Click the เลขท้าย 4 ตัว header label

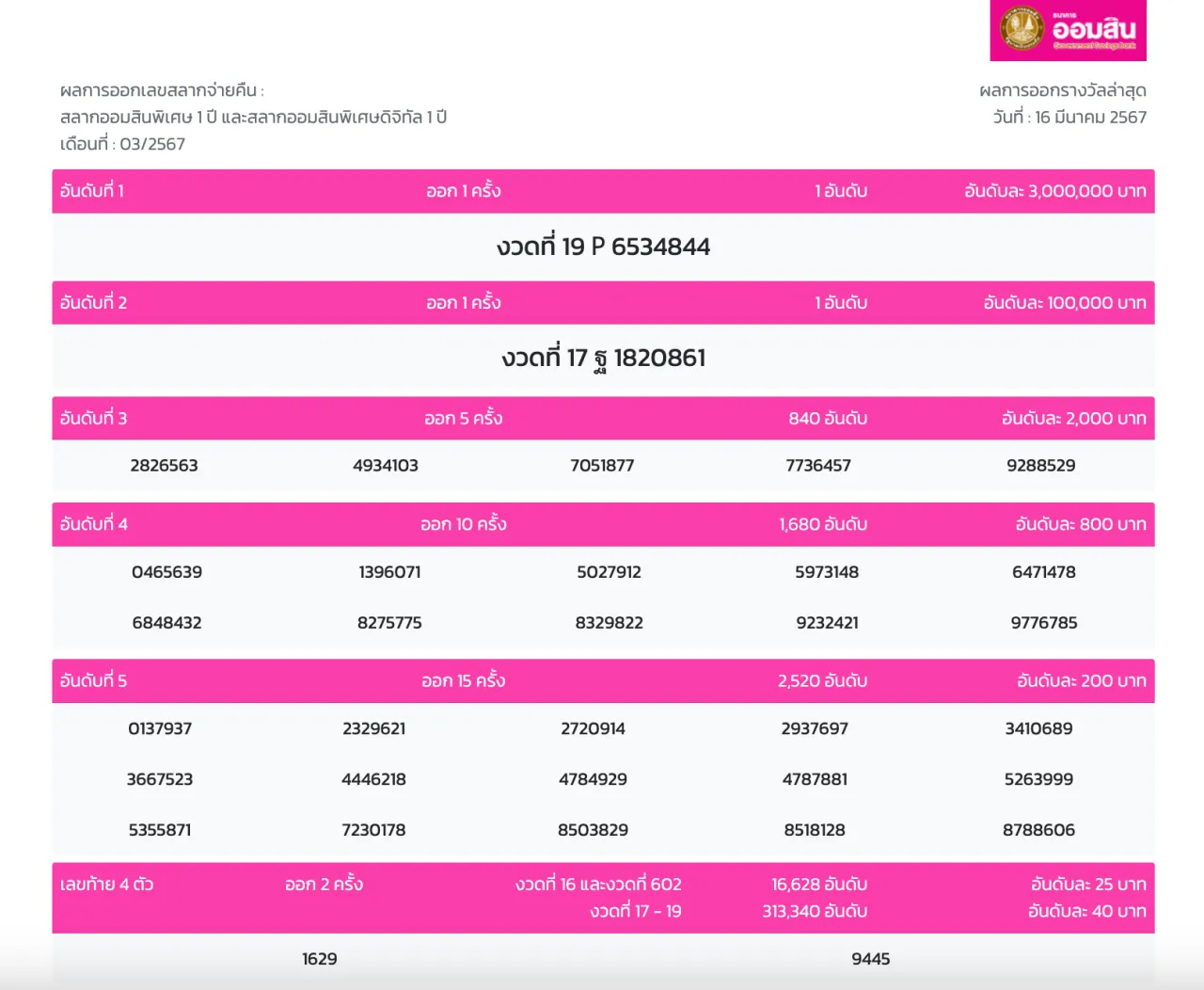click(x=106, y=885)
